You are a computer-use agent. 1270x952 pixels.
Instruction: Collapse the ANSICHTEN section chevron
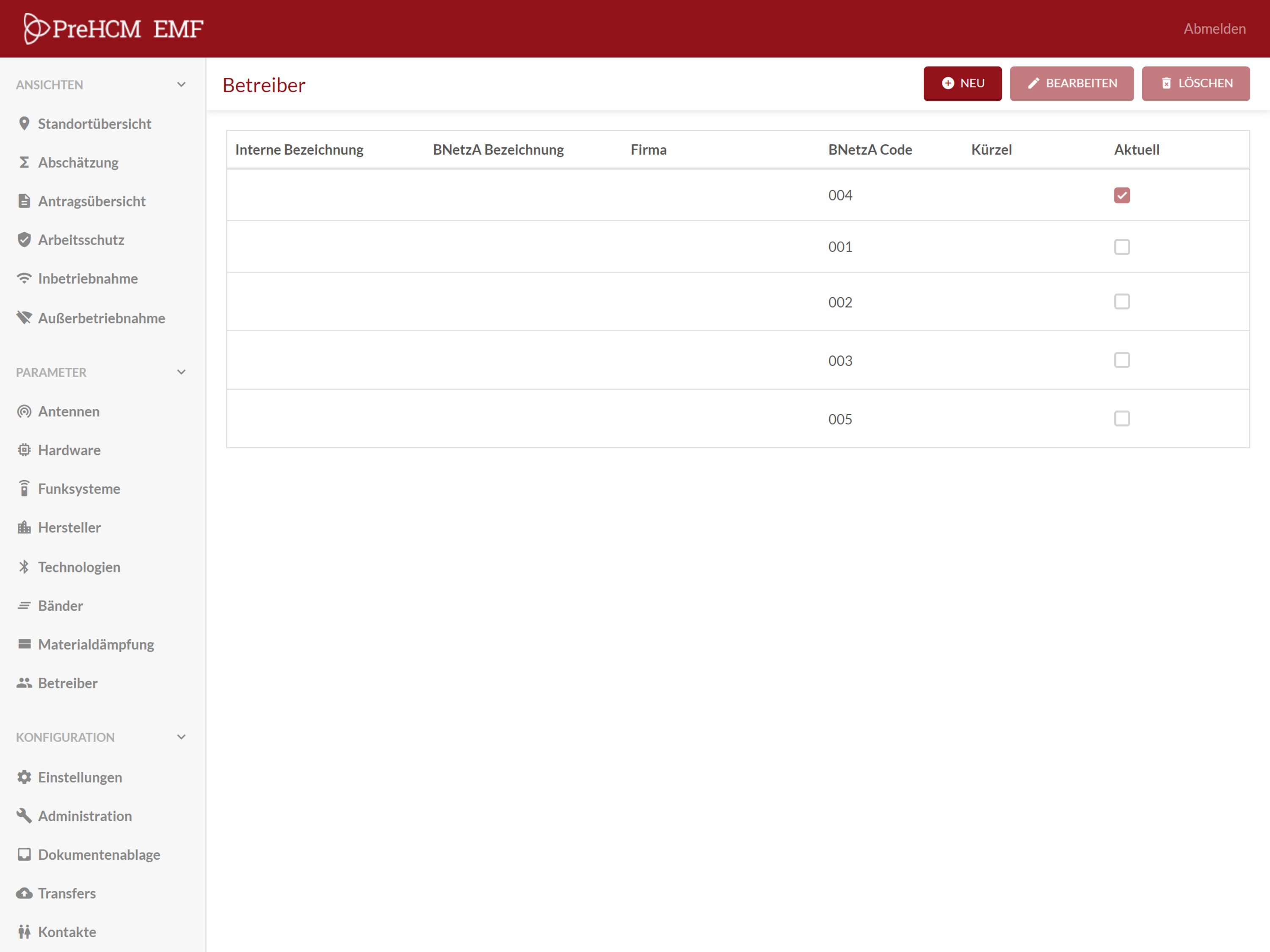[x=182, y=84]
